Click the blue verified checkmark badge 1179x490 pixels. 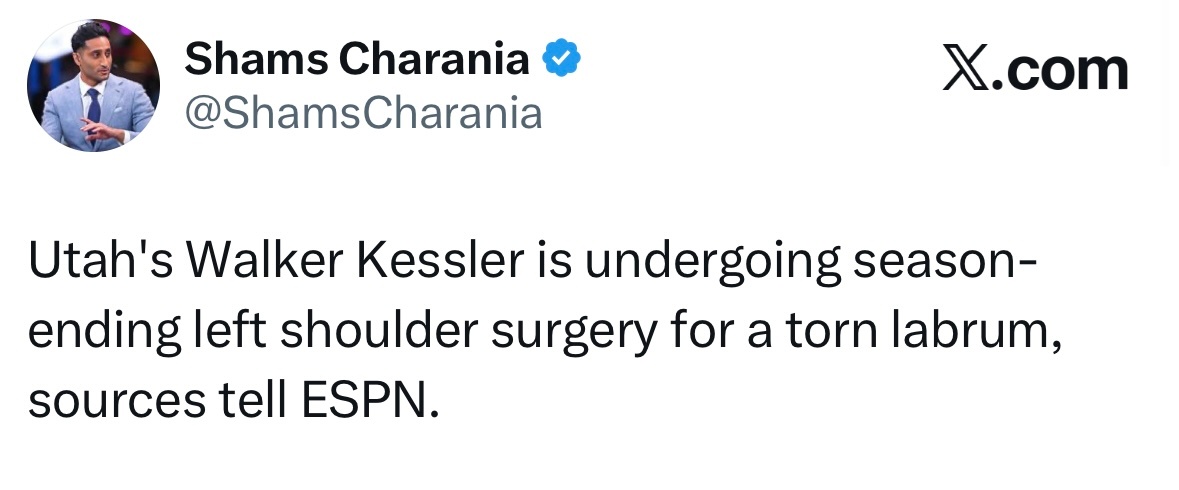[561, 62]
